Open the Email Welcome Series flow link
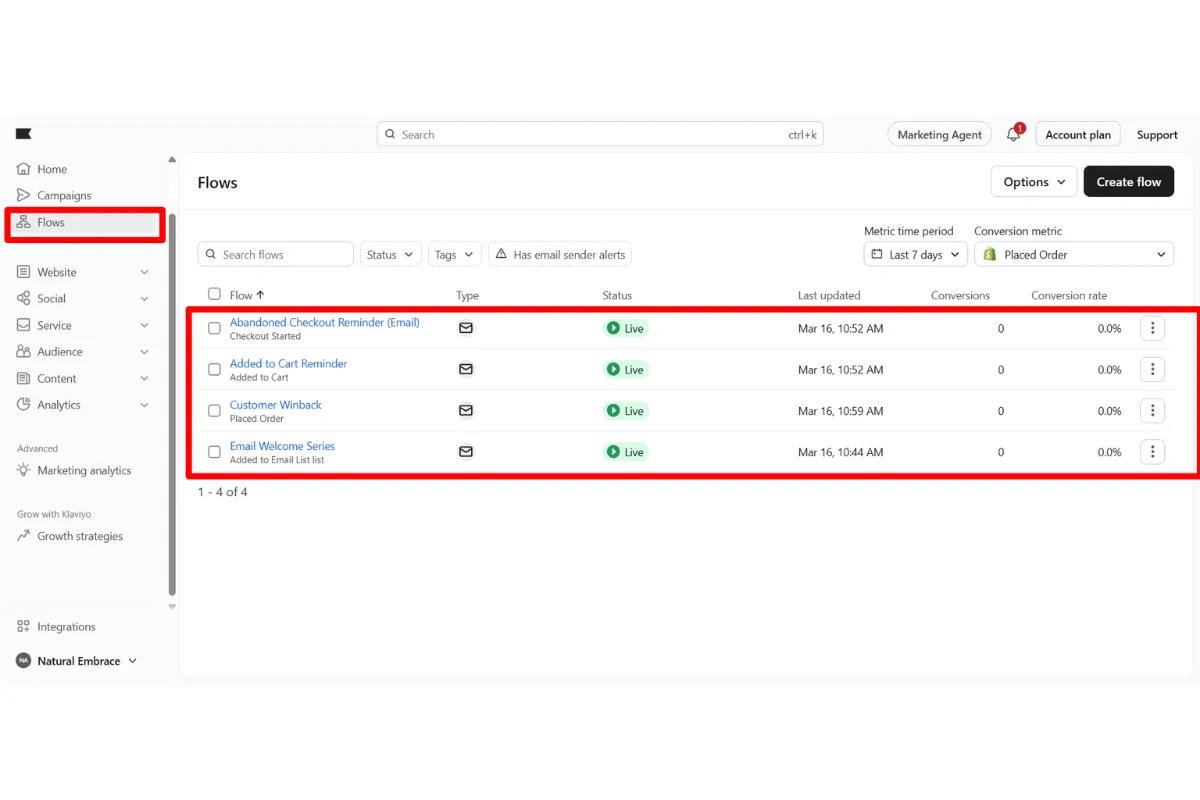The image size is (1200, 800). [x=282, y=446]
